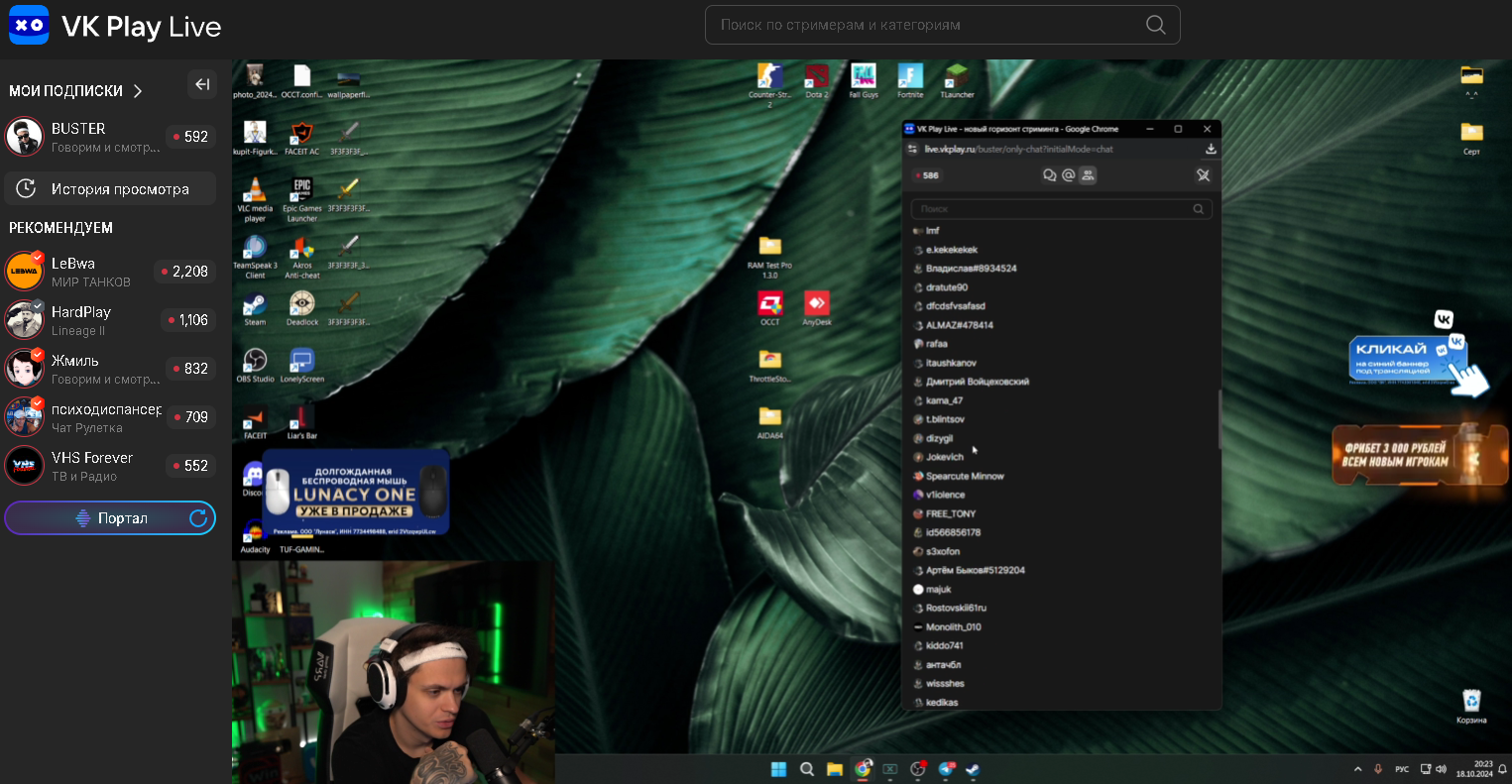Click the download icon in the Chrome address bar
The height and width of the screenshot is (784, 1512).
[1211, 149]
